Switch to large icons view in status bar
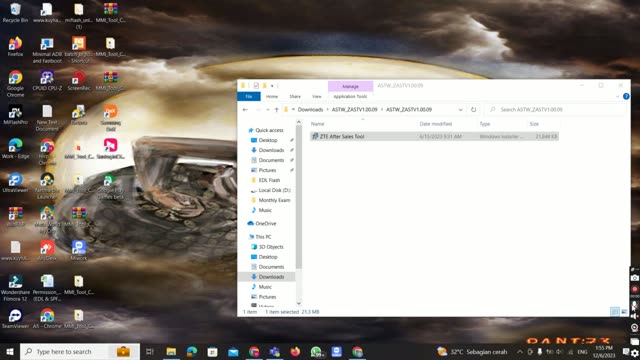 (624, 311)
